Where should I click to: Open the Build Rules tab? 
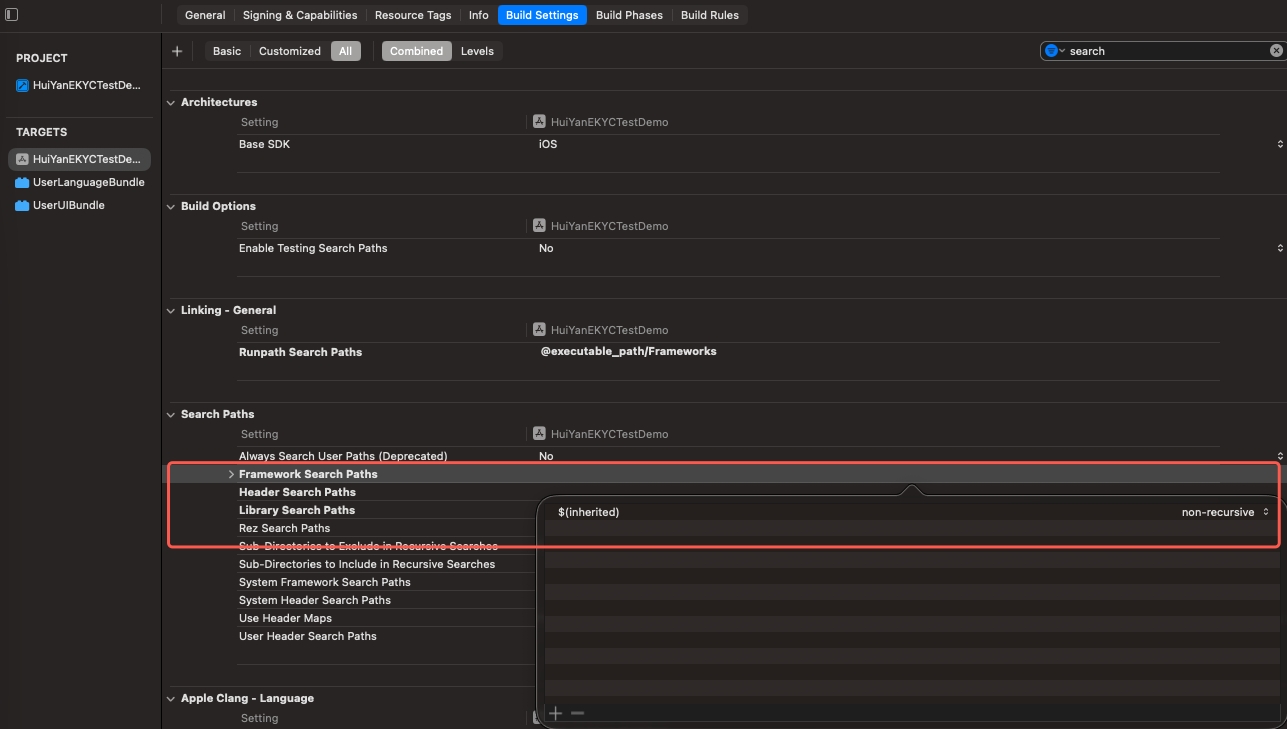[710, 15]
